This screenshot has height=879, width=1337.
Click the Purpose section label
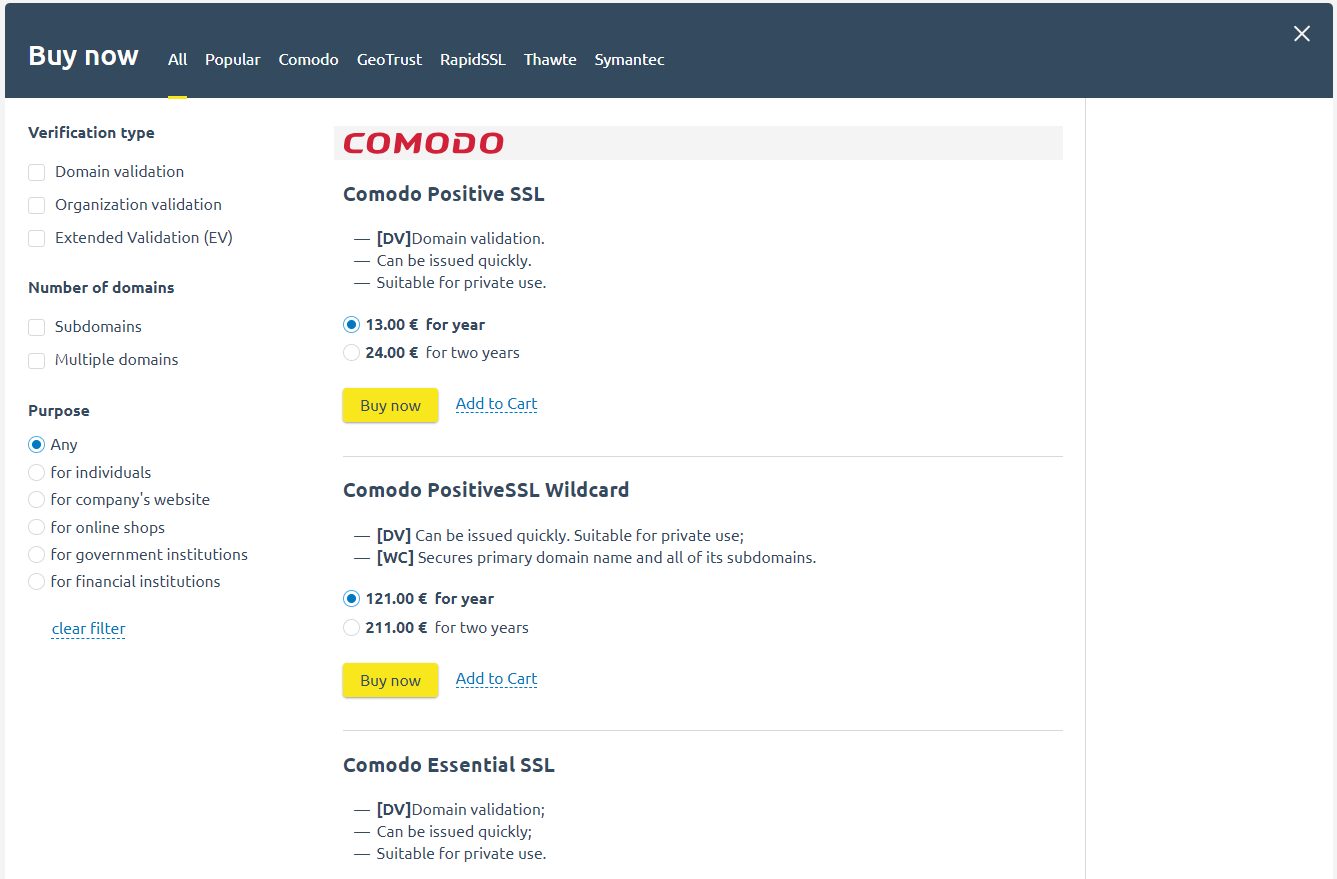click(x=59, y=410)
